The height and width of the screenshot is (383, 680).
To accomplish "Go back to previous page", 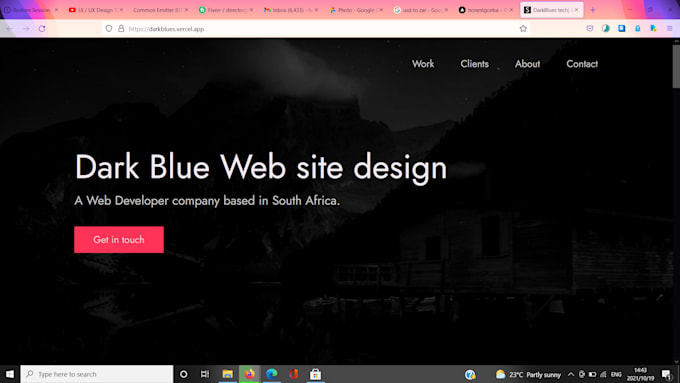I will coord(10,29).
